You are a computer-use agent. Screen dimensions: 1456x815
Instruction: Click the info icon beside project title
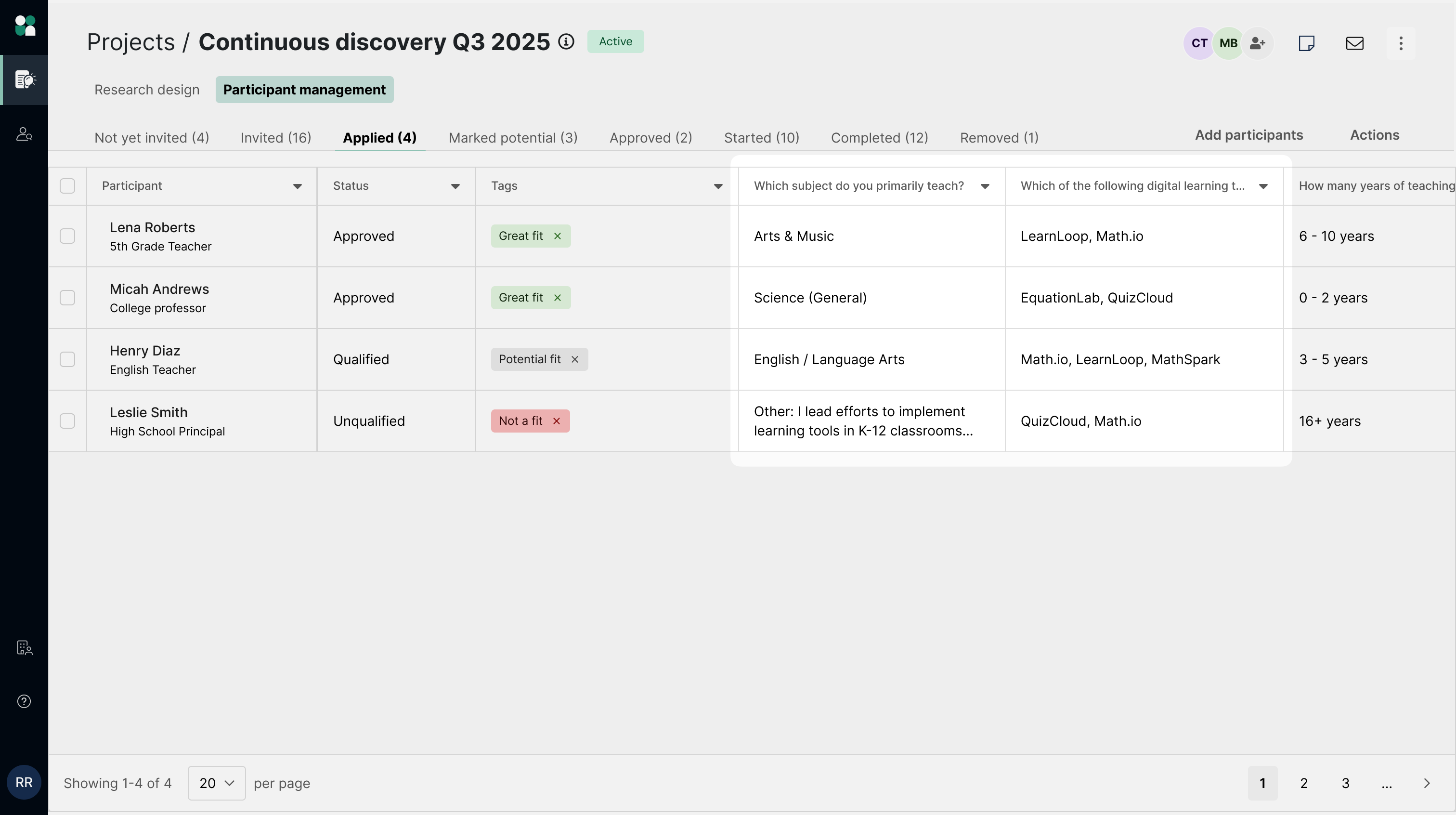pos(566,42)
